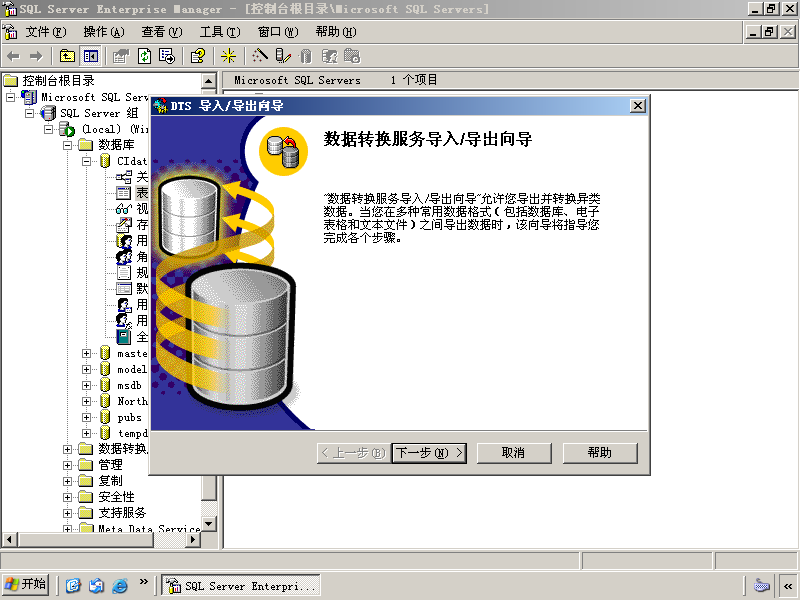Image resolution: width=800 pixels, height=600 pixels.
Task: Click the new job toolbar icon
Action: pos(352,56)
